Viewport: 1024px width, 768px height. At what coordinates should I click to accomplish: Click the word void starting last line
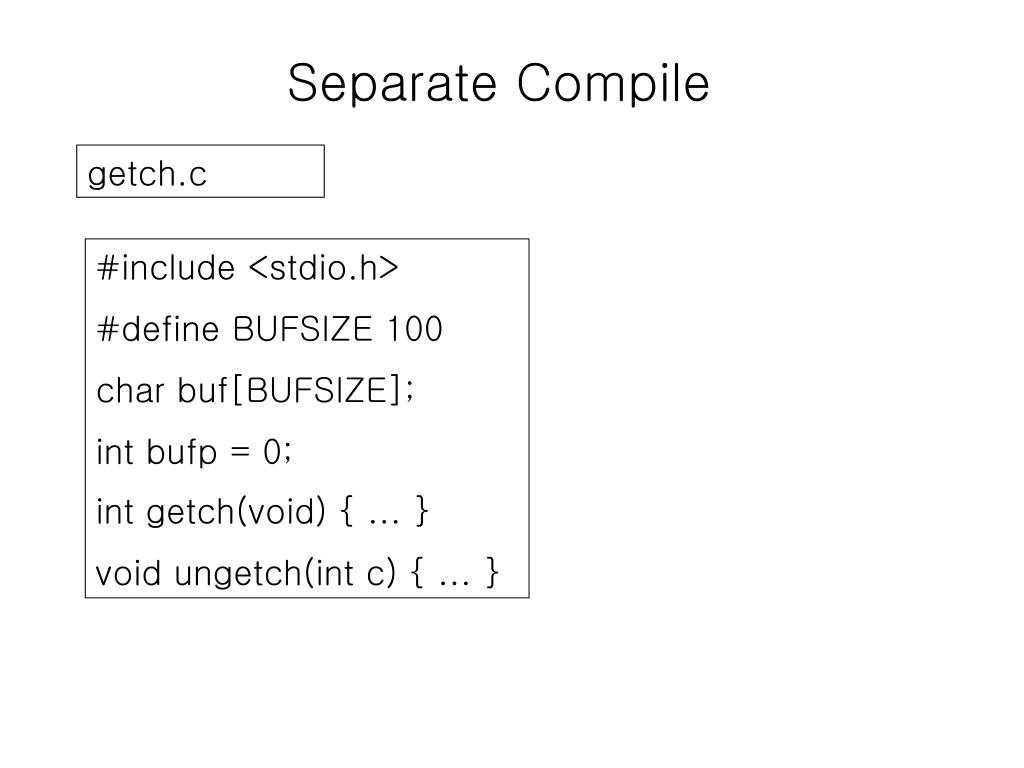coord(128,573)
